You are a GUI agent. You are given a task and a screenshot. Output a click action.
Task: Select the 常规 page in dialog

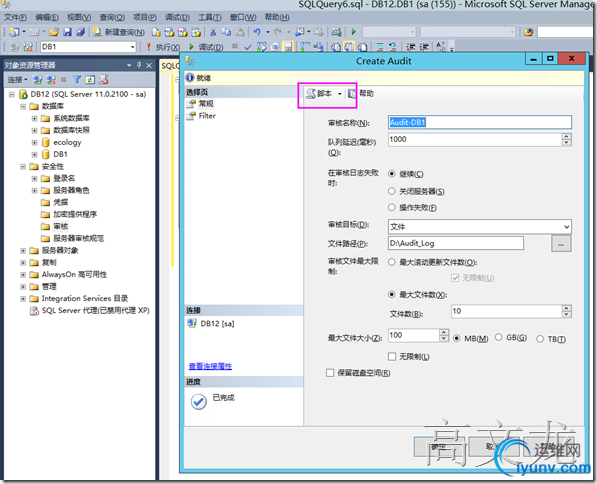(x=206, y=104)
